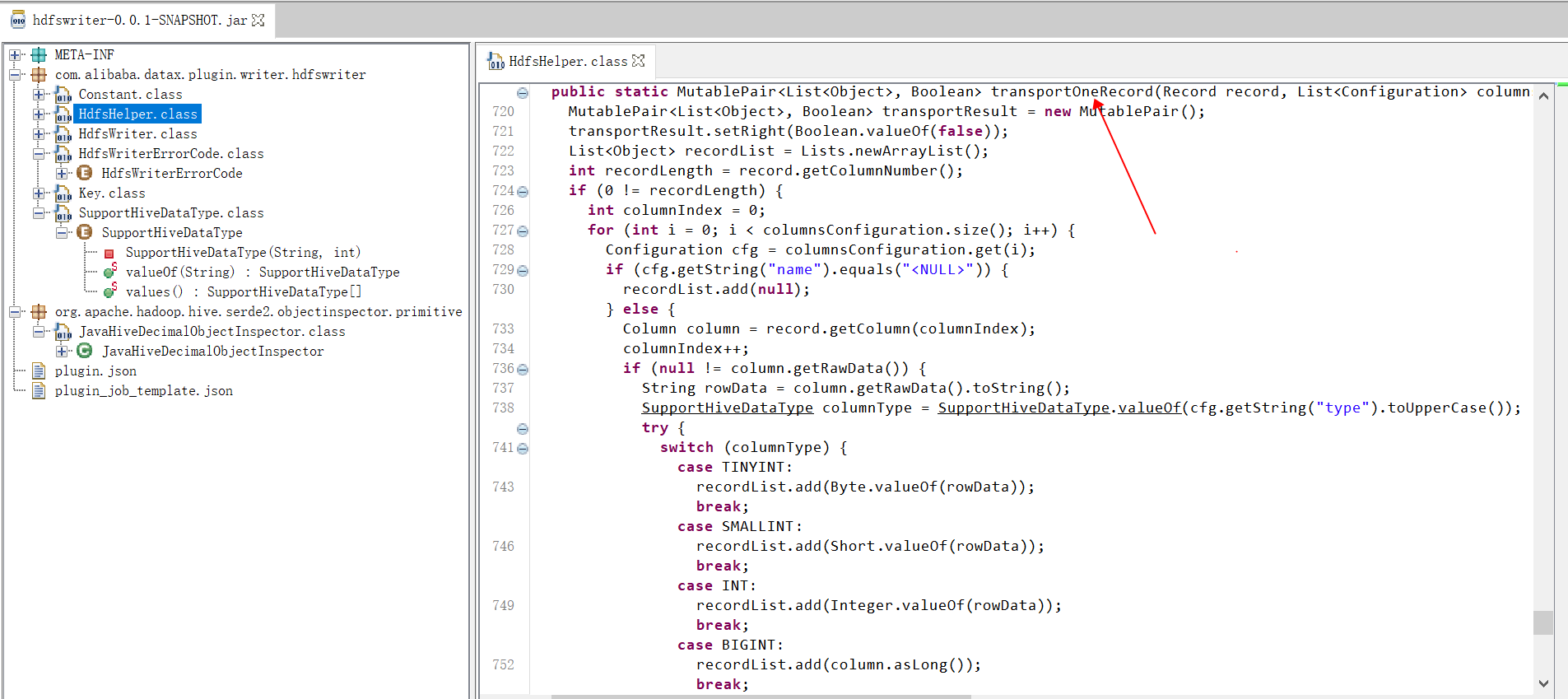The width and height of the screenshot is (1568, 699).
Task: Select the Key.class tree item
Action: 112,193
